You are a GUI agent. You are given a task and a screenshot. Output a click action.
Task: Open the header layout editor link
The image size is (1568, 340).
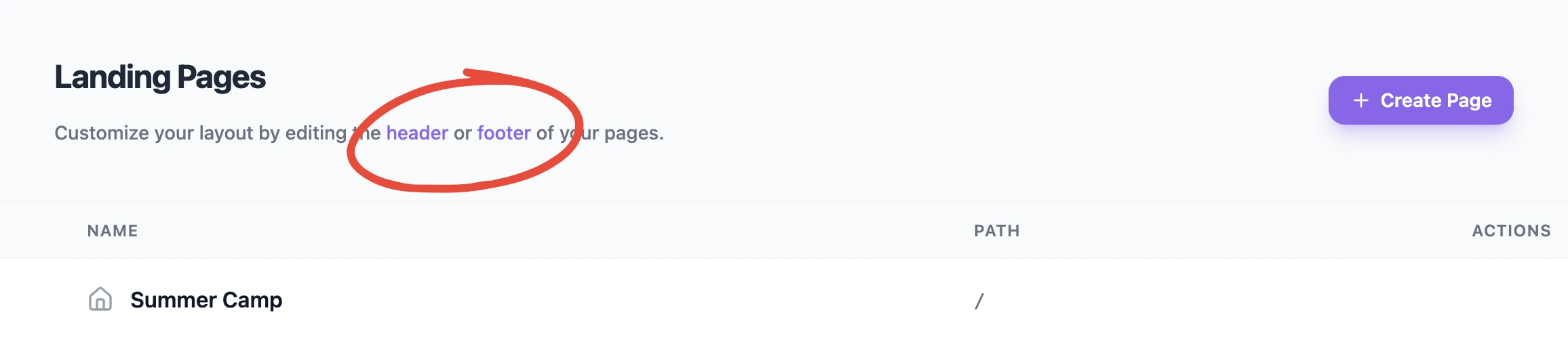[x=417, y=133]
